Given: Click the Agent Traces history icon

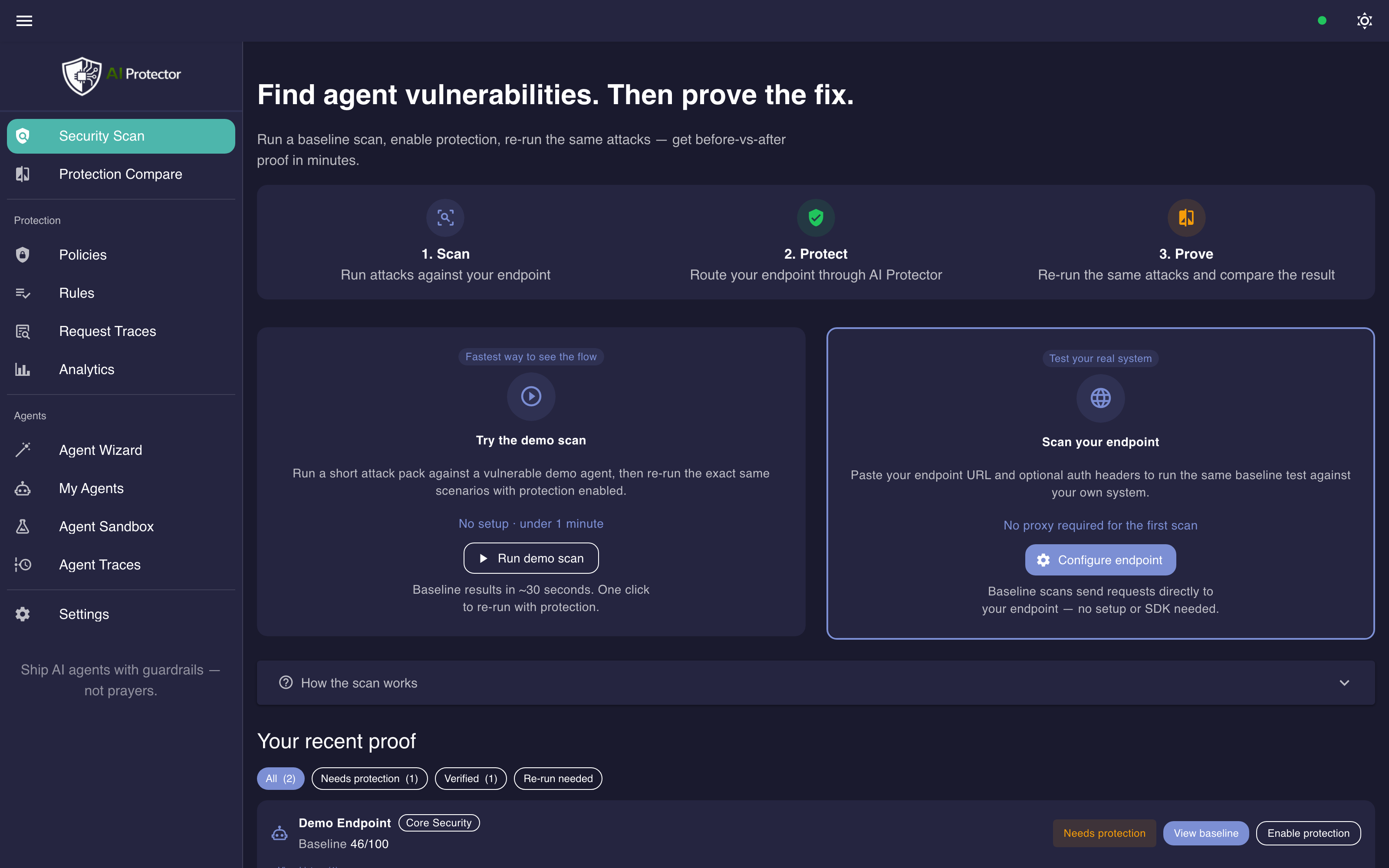Looking at the screenshot, I should pos(23,564).
